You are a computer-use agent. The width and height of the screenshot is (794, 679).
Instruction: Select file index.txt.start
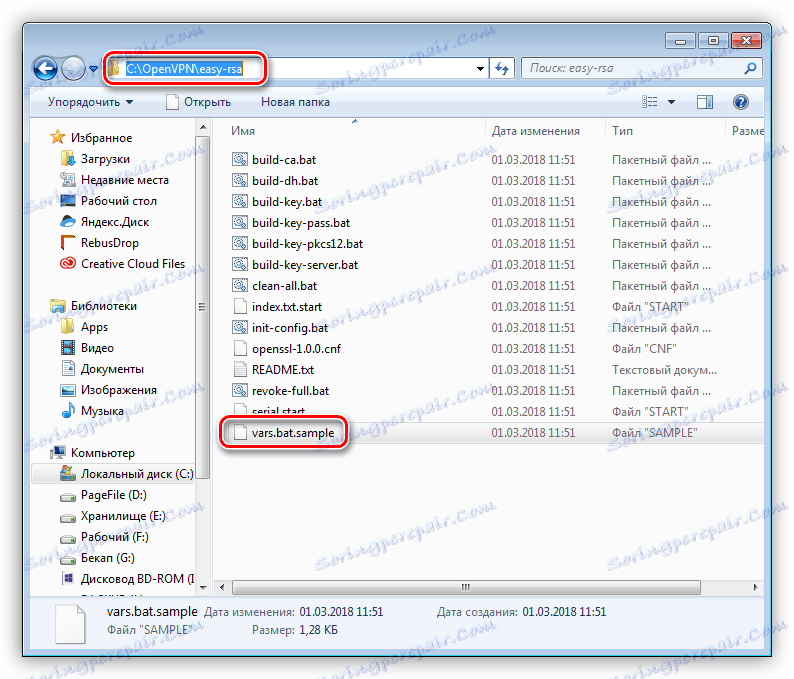point(287,307)
